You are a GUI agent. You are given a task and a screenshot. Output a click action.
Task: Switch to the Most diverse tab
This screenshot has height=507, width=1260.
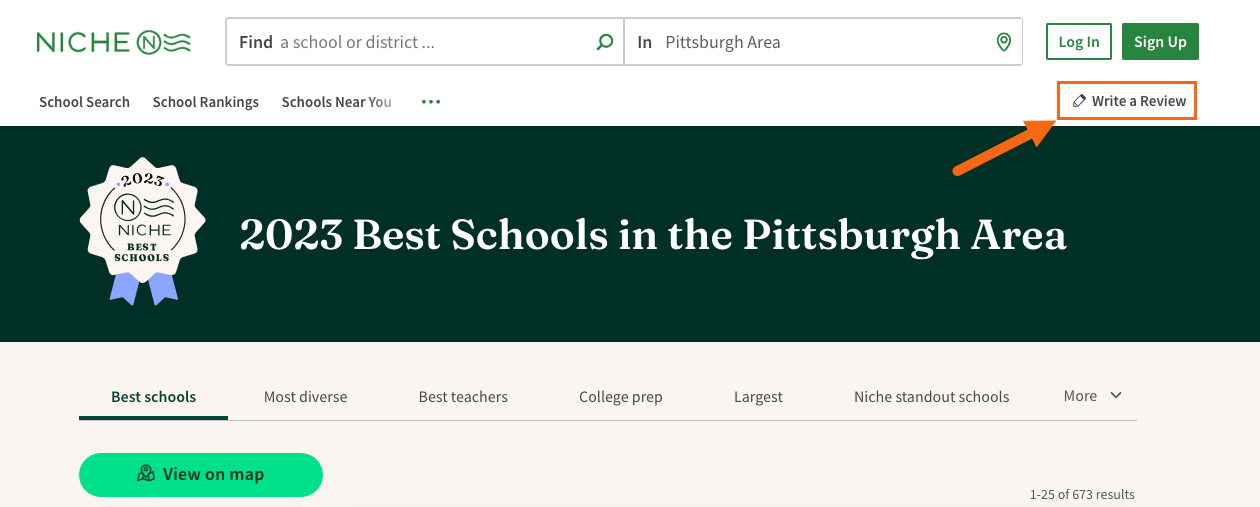(x=306, y=397)
